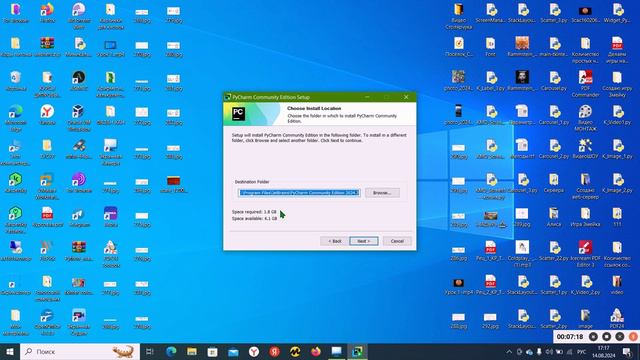The width and height of the screenshot is (640, 360).
Task: Select the Oracle VM VirtualBox shortcut
Action: (79, 118)
